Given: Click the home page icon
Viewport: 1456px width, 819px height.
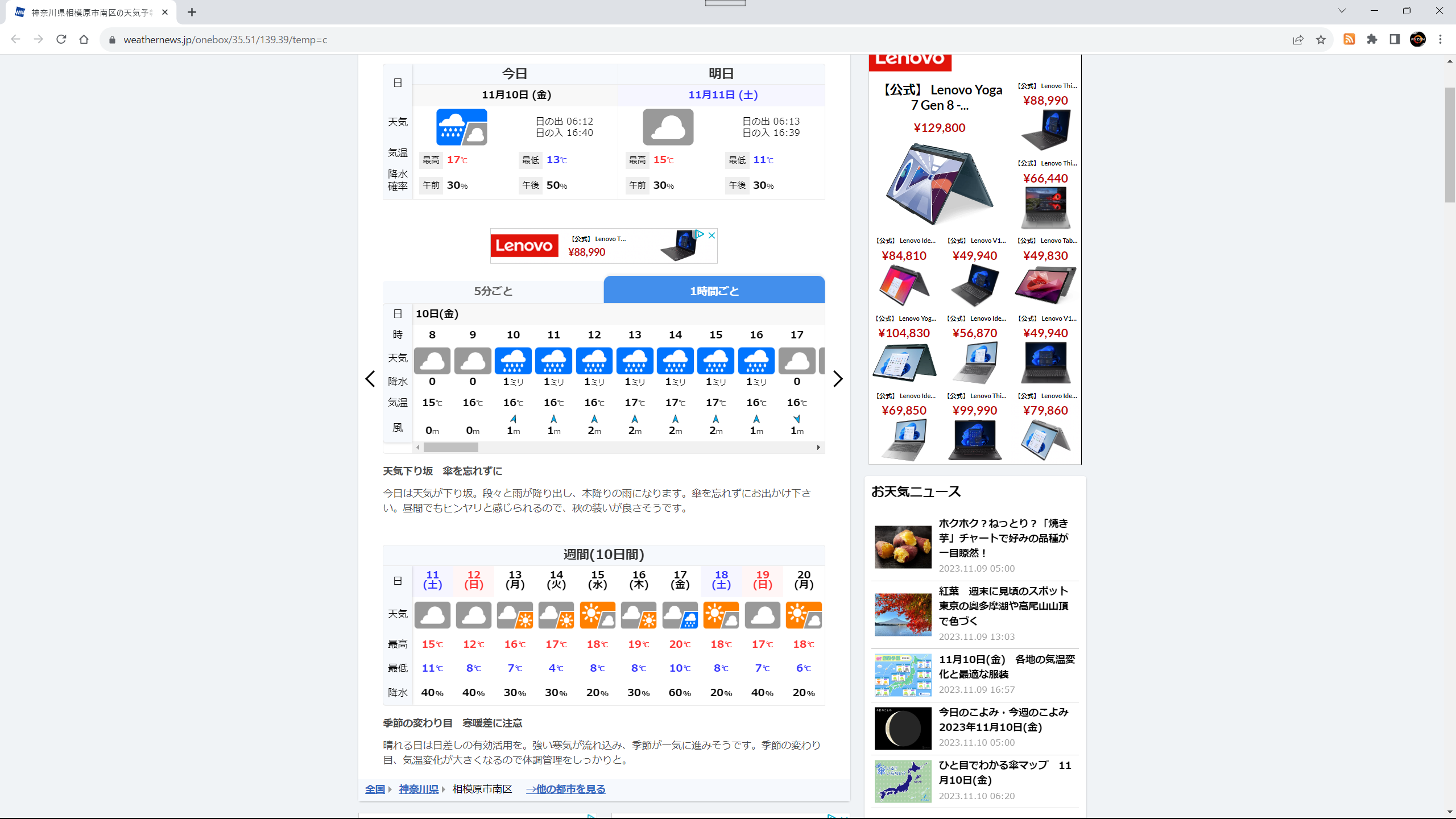Looking at the screenshot, I should [x=84, y=39].
